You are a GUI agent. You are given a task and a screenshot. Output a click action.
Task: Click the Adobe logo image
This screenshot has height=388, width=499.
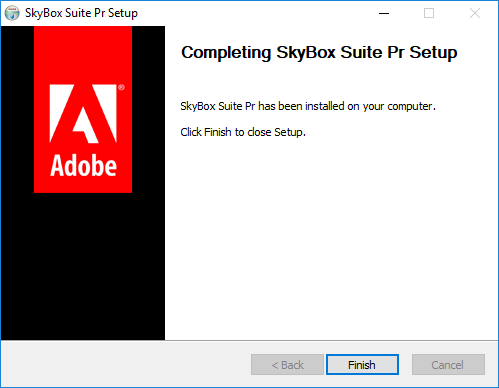[83, 110]
